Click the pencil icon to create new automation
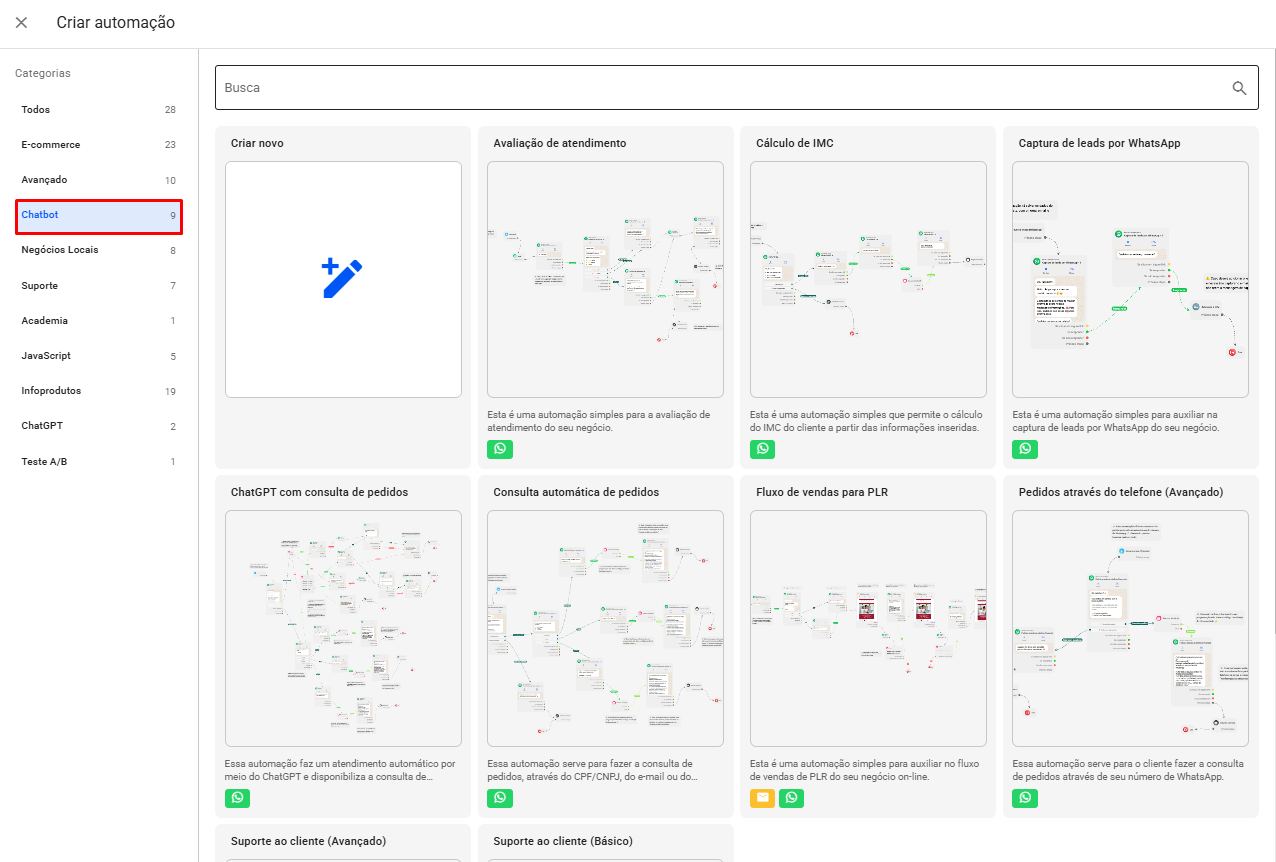This screenshot has height=862, width=1276. (x=342, y=279)
